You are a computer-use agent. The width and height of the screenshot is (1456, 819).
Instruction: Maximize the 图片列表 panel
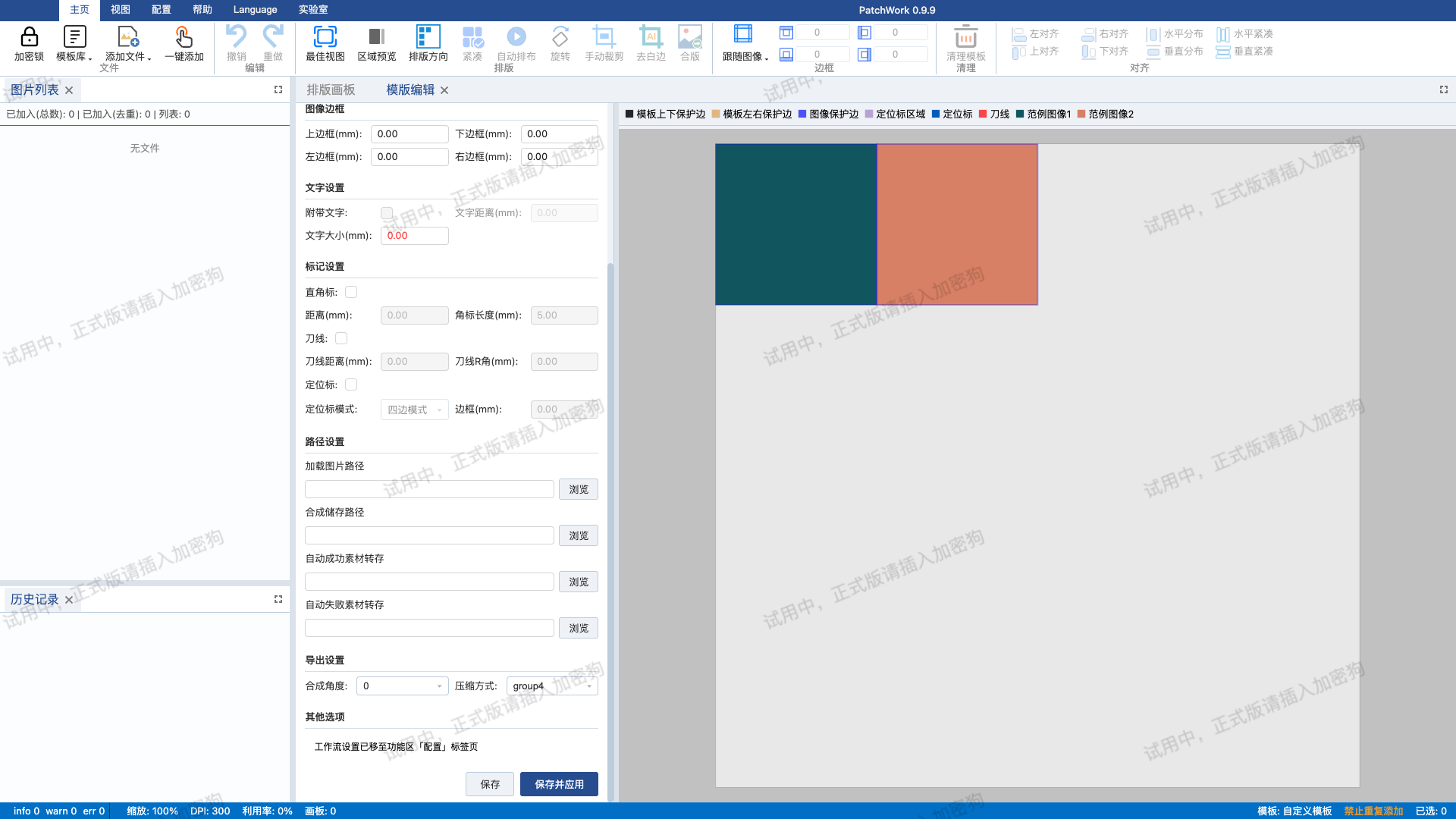pyautogui.click(x=278, y=89)
